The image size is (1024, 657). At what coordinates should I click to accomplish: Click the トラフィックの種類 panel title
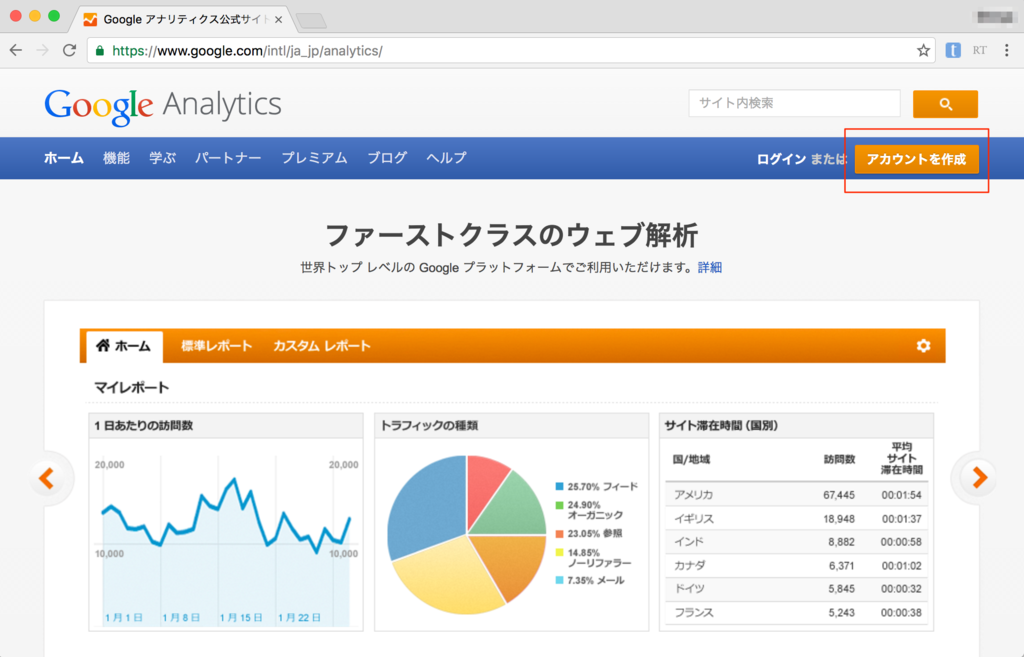[429, 425]
